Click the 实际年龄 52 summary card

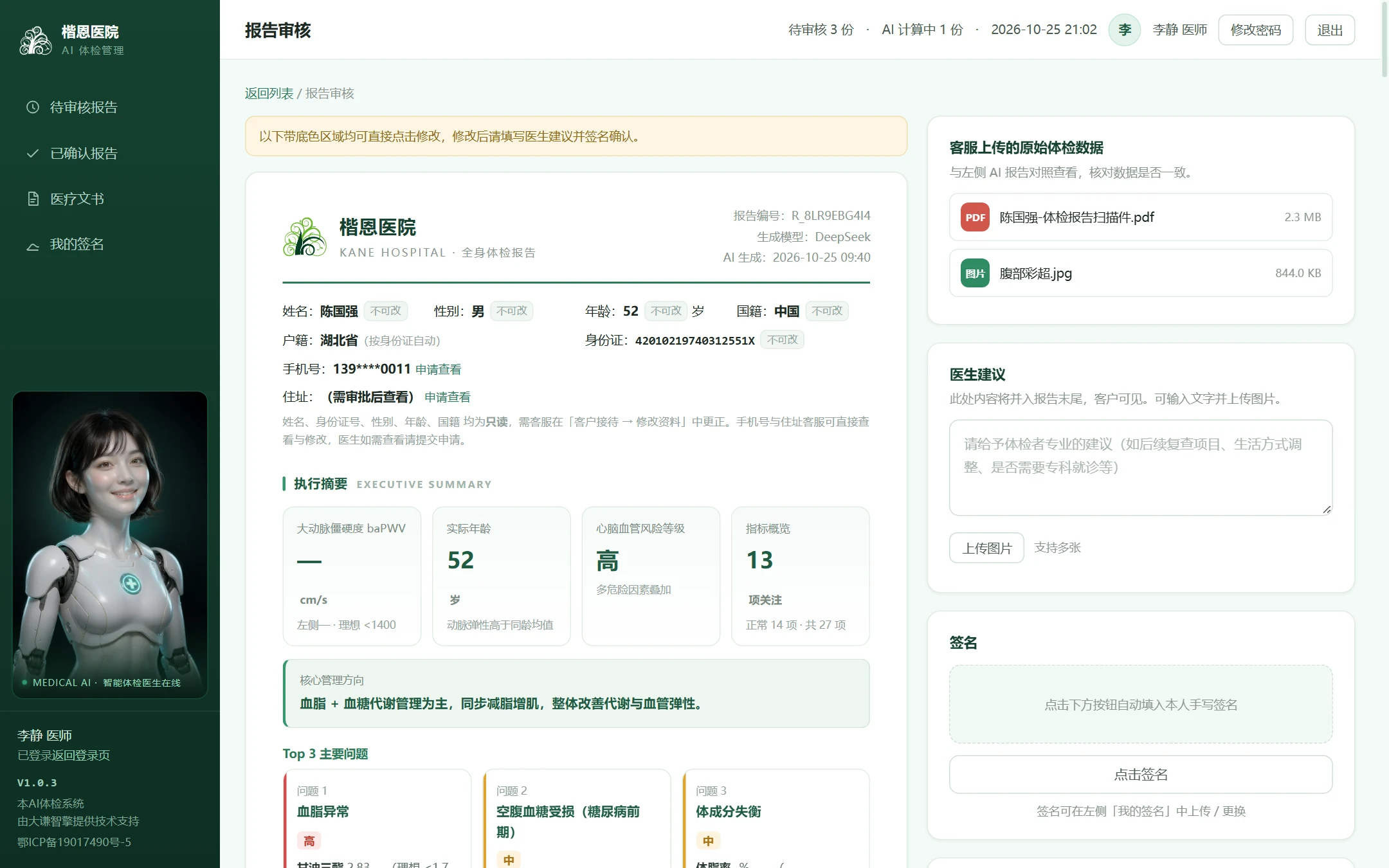point(502,576)
